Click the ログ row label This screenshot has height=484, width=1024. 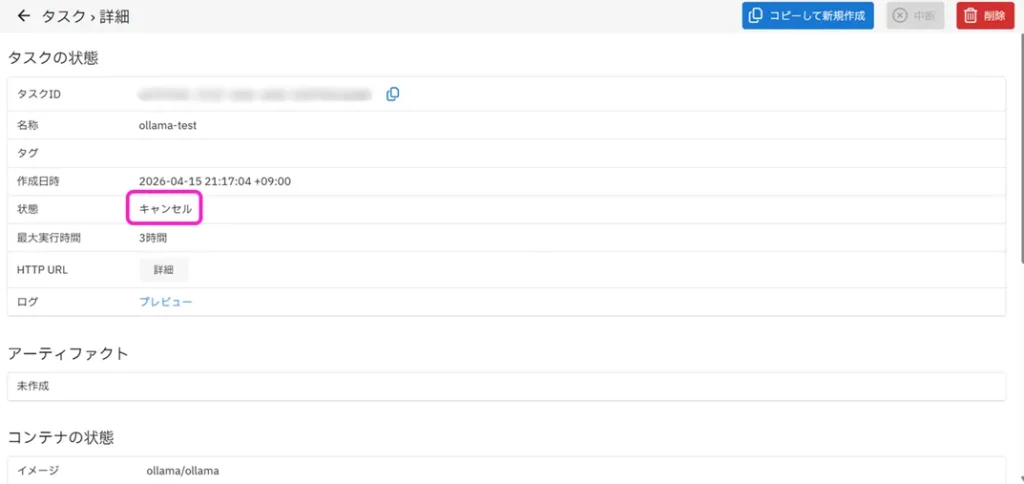pyautogui.click(x=27, y=302)
